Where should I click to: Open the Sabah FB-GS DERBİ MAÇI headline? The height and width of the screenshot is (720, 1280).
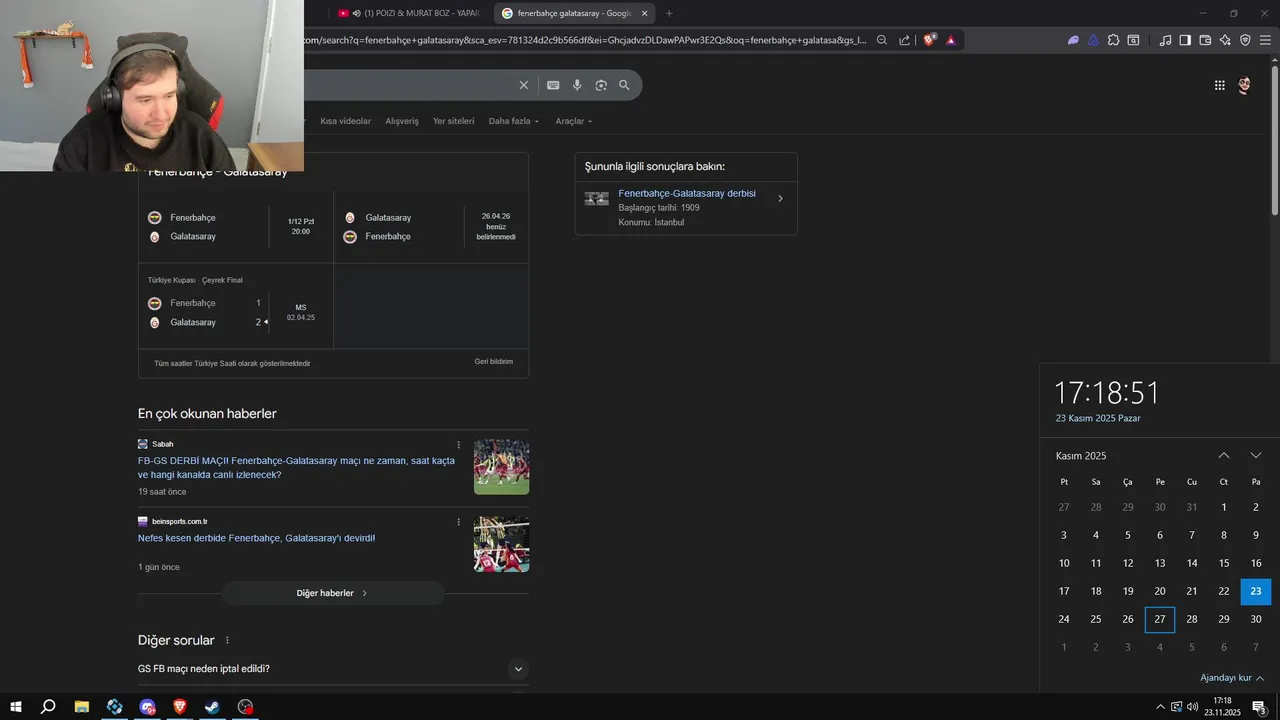[296, 468]
